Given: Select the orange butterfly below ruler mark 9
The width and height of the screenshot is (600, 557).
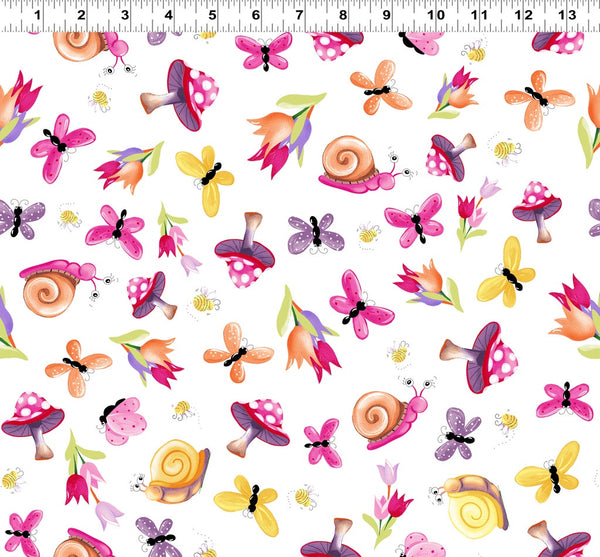Looking at the screenshot, I should click(379, 89).
